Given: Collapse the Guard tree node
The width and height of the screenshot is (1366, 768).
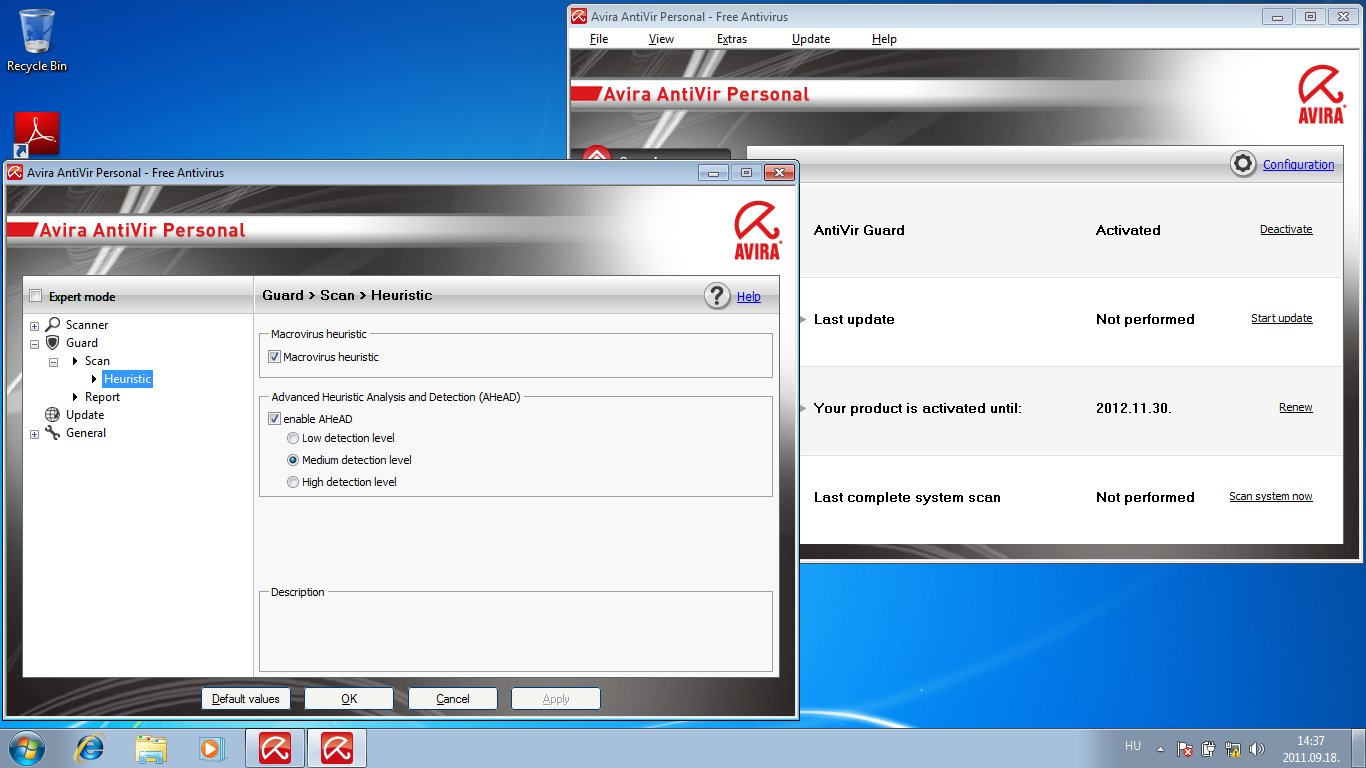Looking at the screenshot, I should coord(34,343).
